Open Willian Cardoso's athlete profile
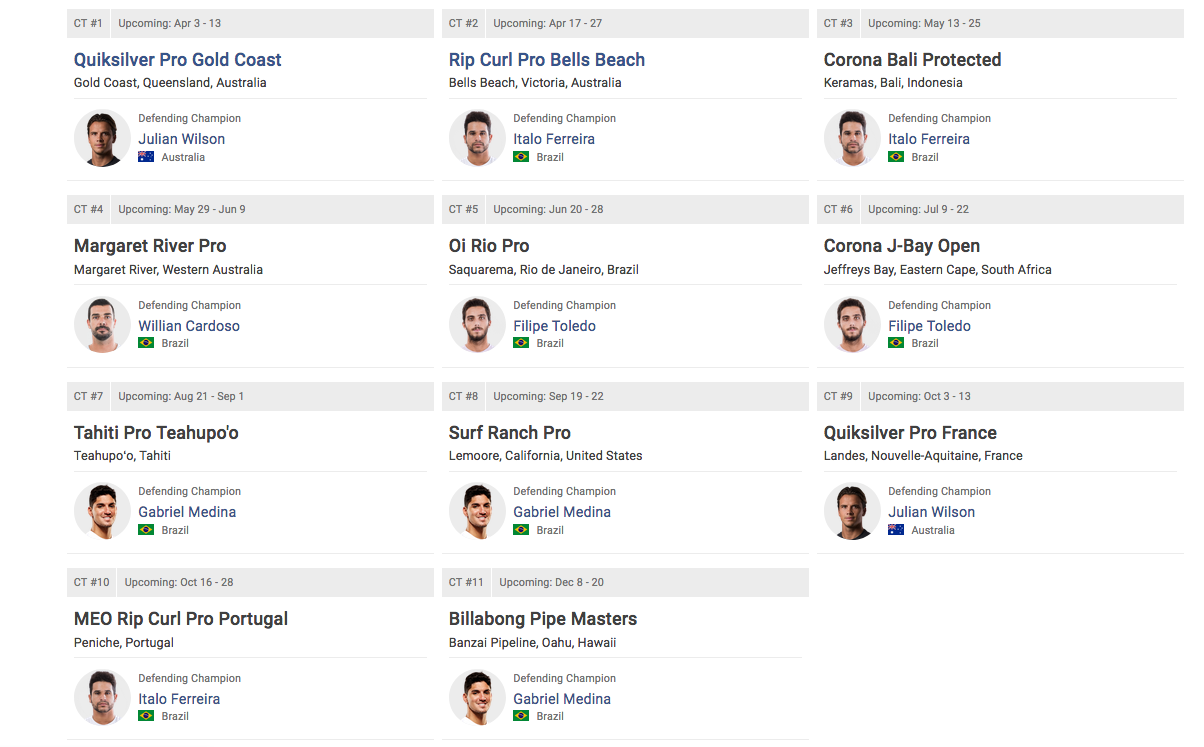Viewport: 1204px width, 747px height. pyautogui.click(x=189, y=326)
